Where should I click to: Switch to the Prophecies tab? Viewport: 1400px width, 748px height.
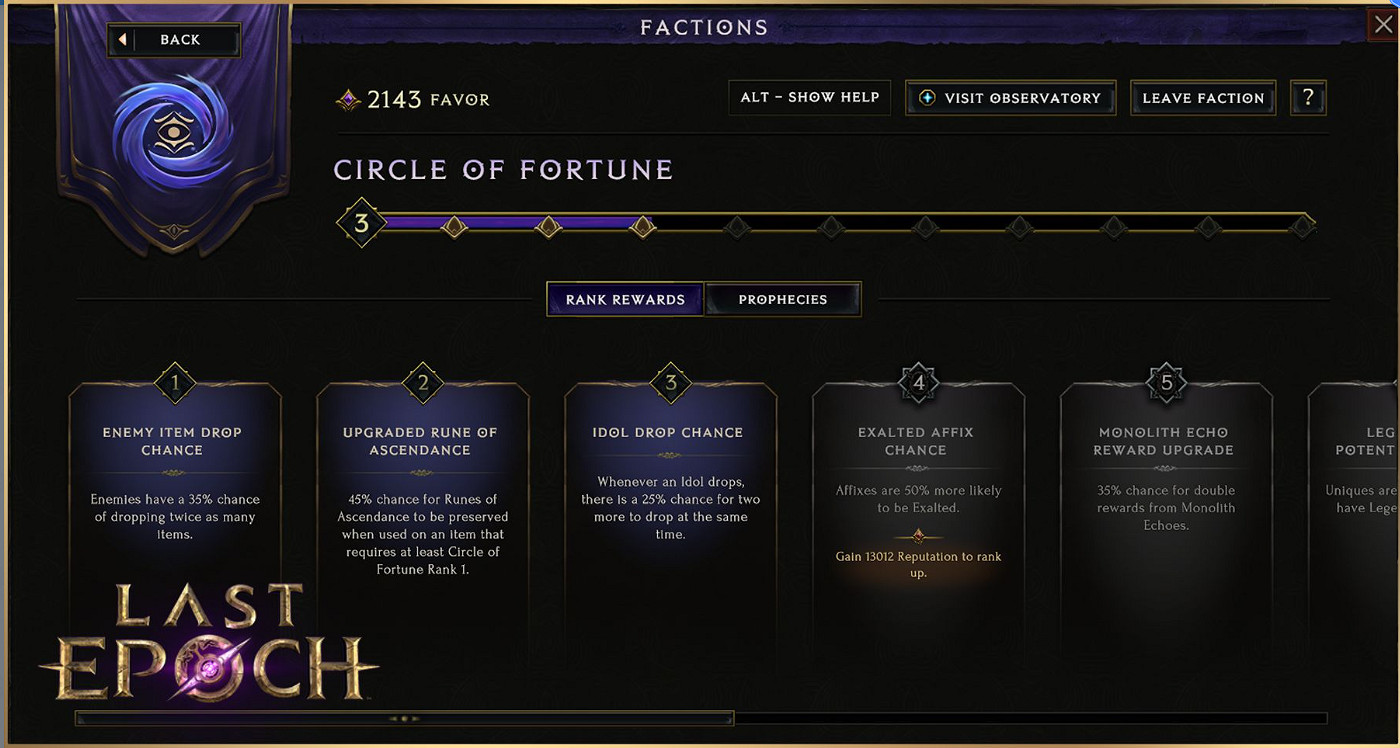point(783,299)
